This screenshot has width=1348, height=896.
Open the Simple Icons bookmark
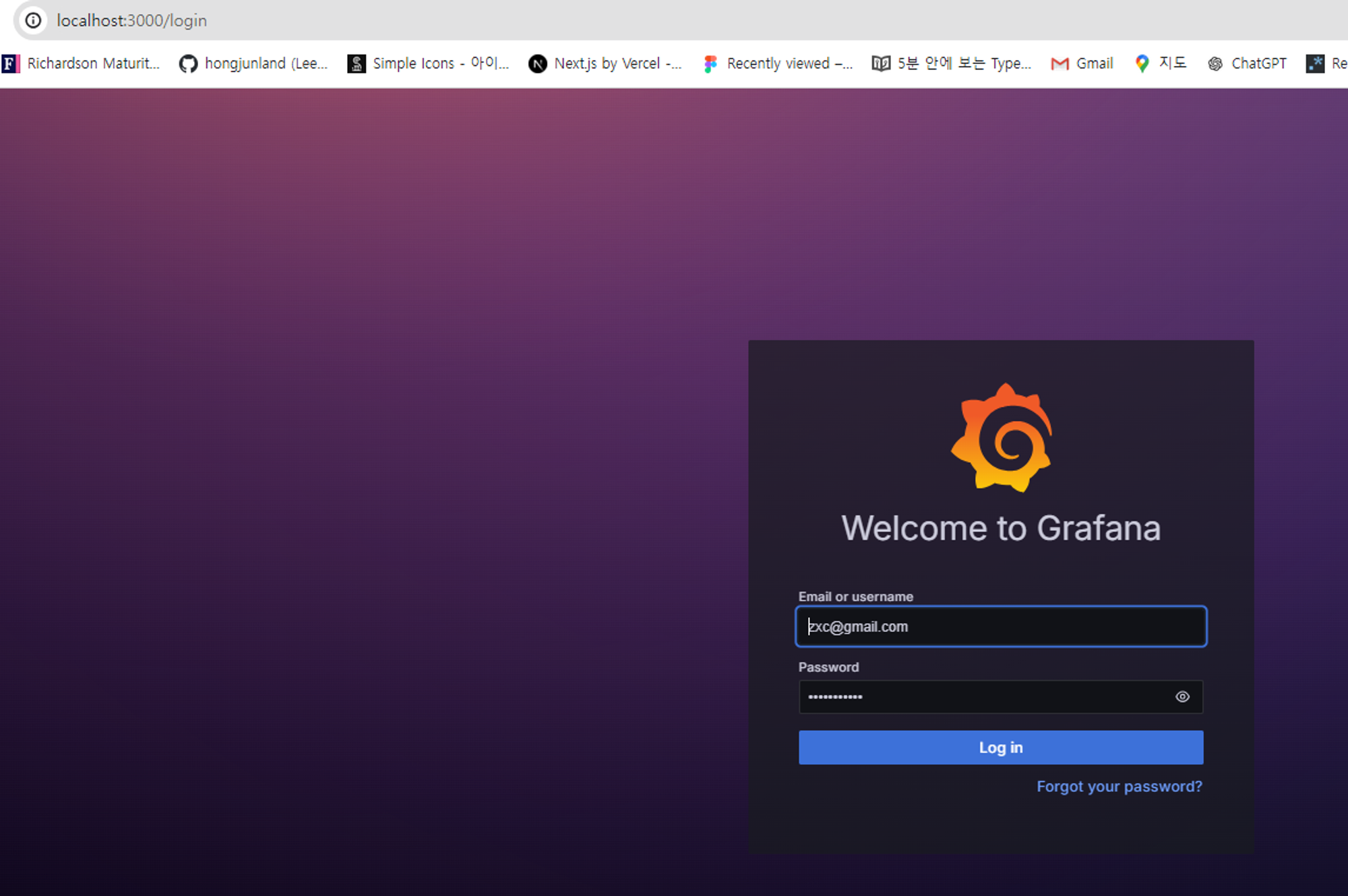coord(427,63)
